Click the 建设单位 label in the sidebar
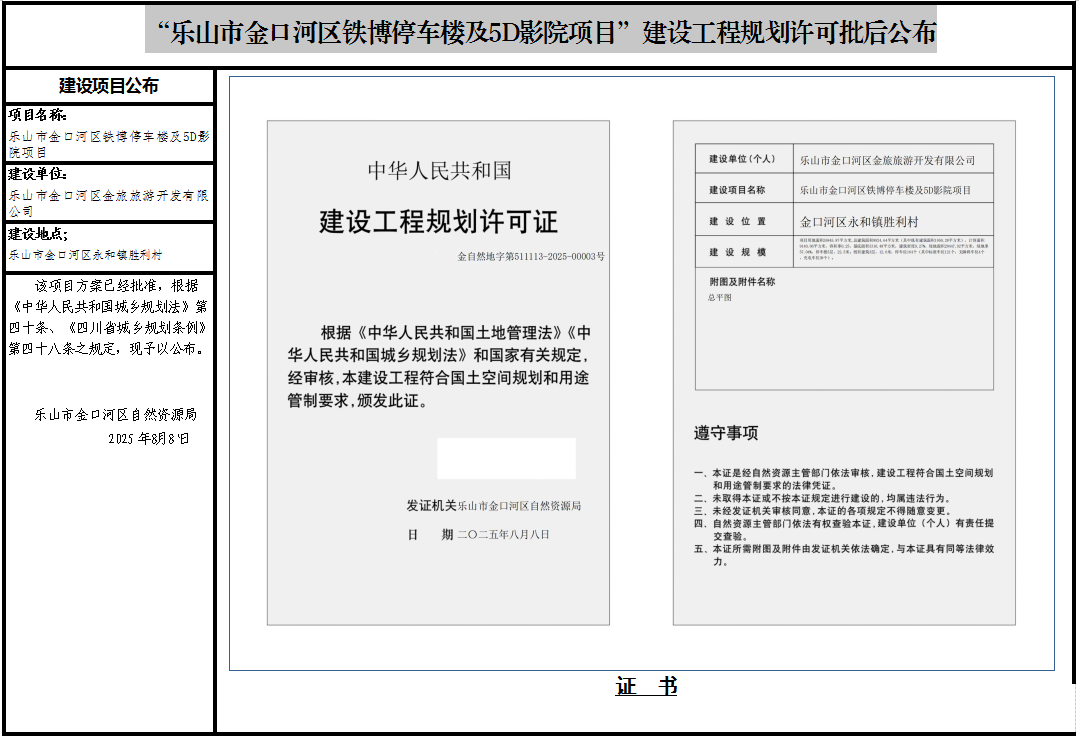Image resolution: width=1079 pixels, height=737 pixels. (38, 174)
